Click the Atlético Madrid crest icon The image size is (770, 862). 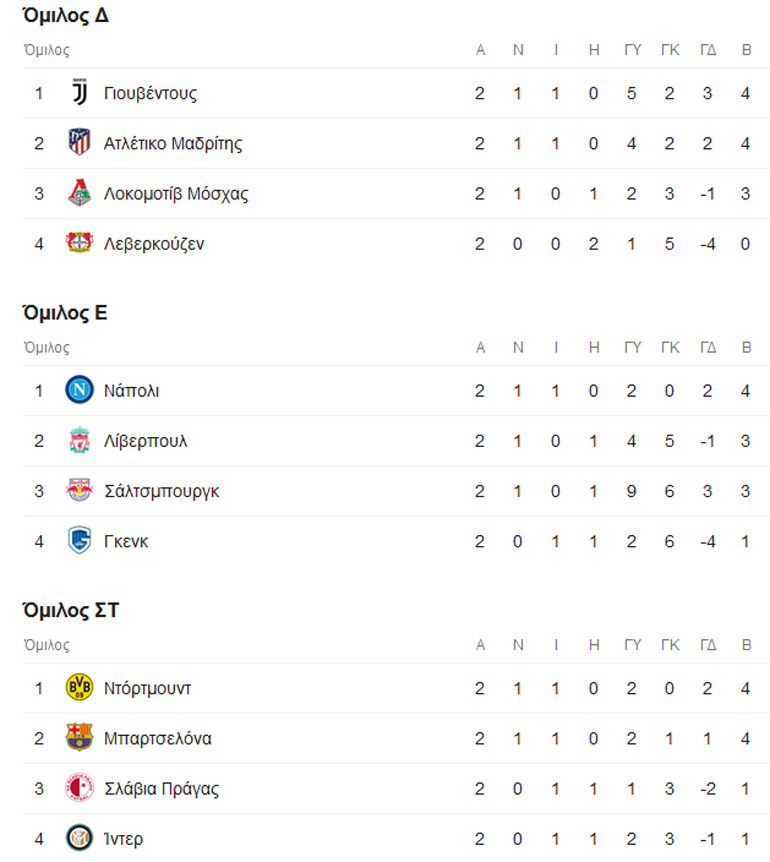79,143
